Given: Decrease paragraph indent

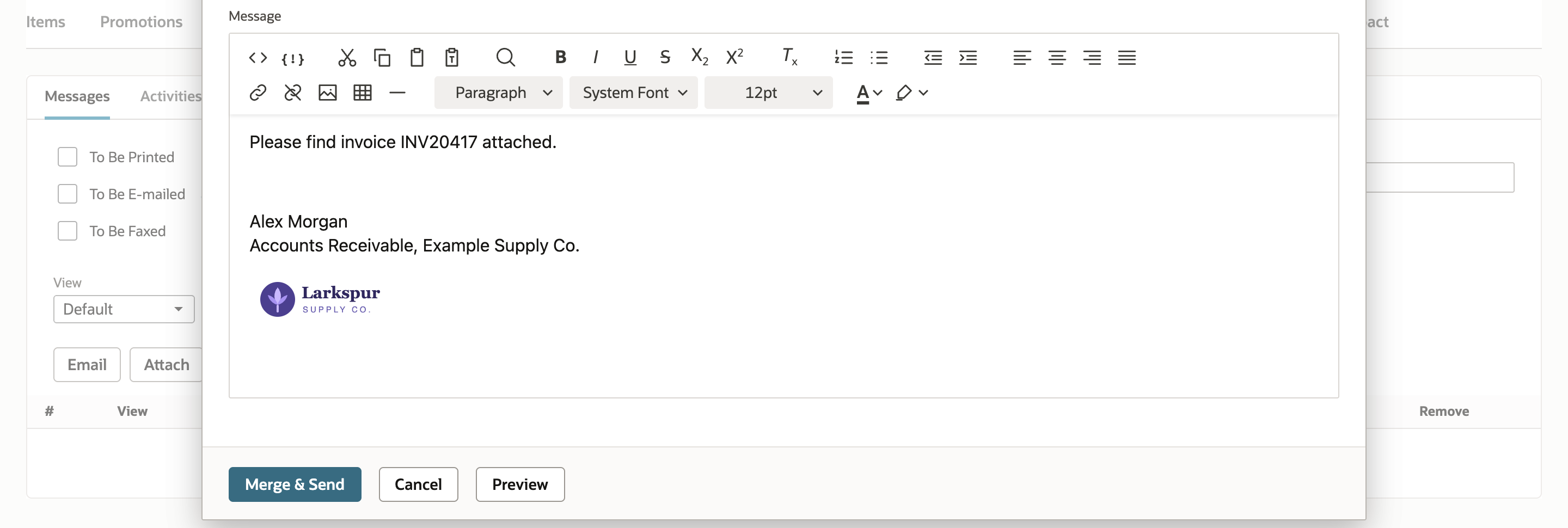Looking at the screenshot, I should tap(933, 58).
